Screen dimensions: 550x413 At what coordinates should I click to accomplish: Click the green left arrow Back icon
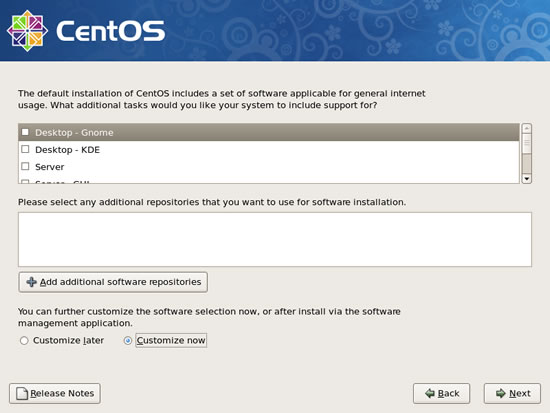tap(430, 393)
